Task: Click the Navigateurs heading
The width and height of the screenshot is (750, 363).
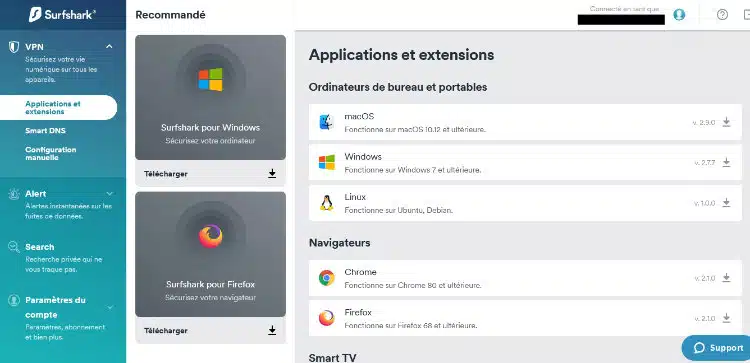Action: 340,242
